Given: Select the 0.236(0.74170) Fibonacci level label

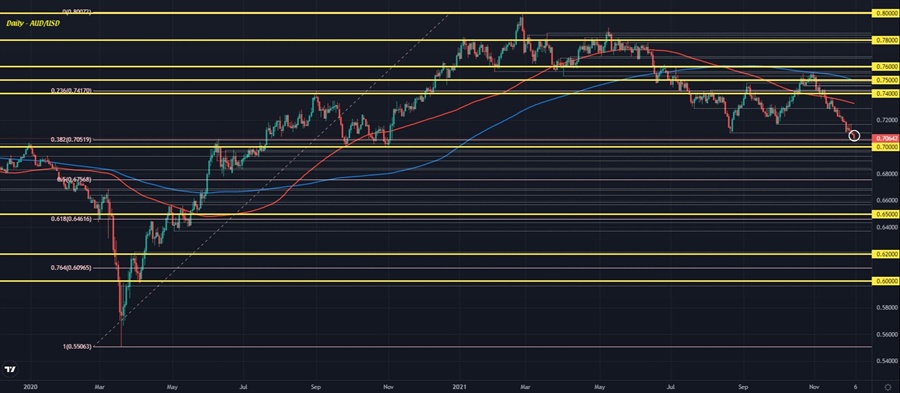Looking at the screenshot, I should point(71,91).
